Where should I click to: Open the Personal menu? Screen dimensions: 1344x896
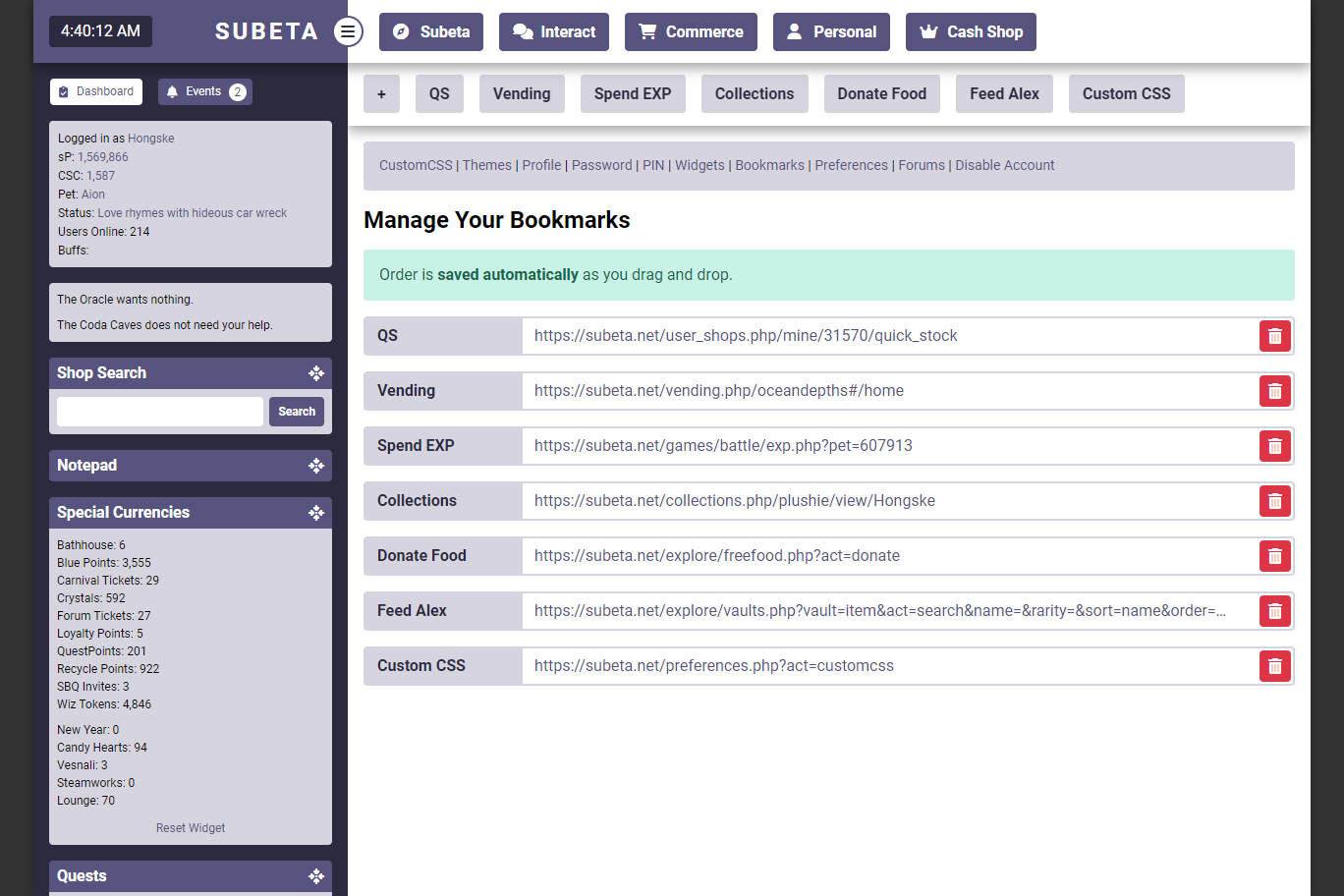831,31
